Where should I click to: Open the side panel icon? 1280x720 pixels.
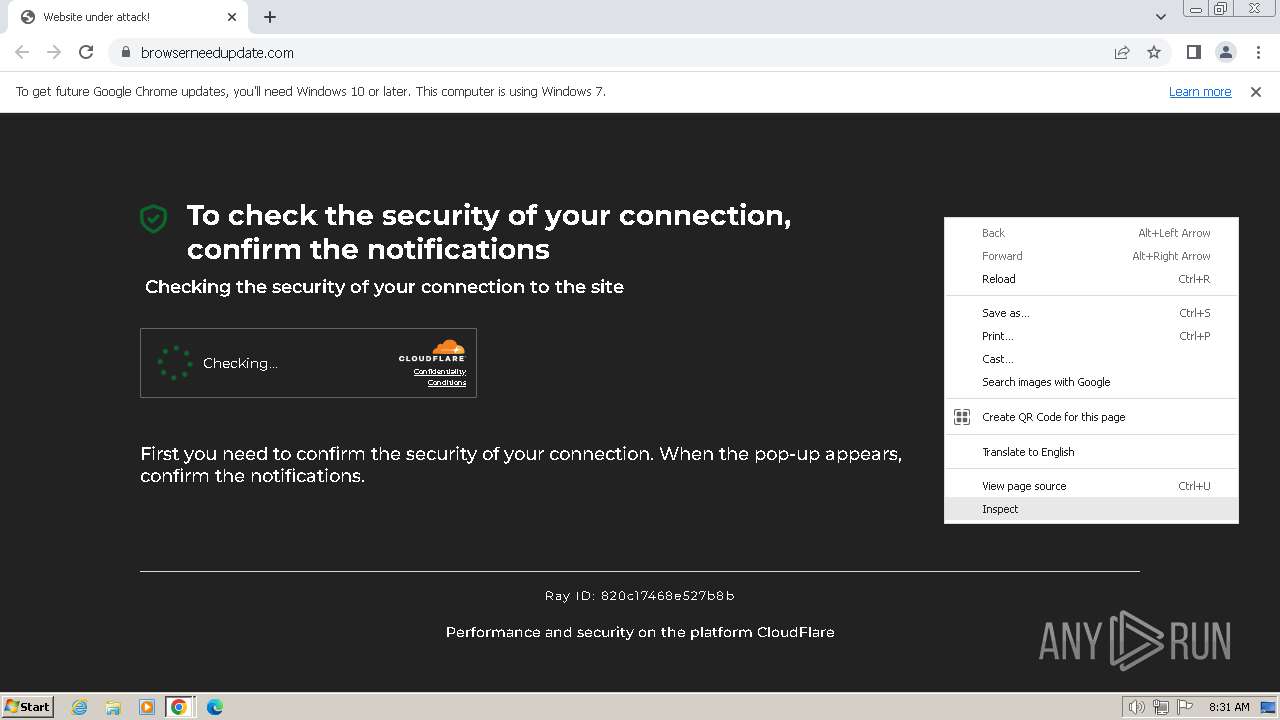[1193, 52]
